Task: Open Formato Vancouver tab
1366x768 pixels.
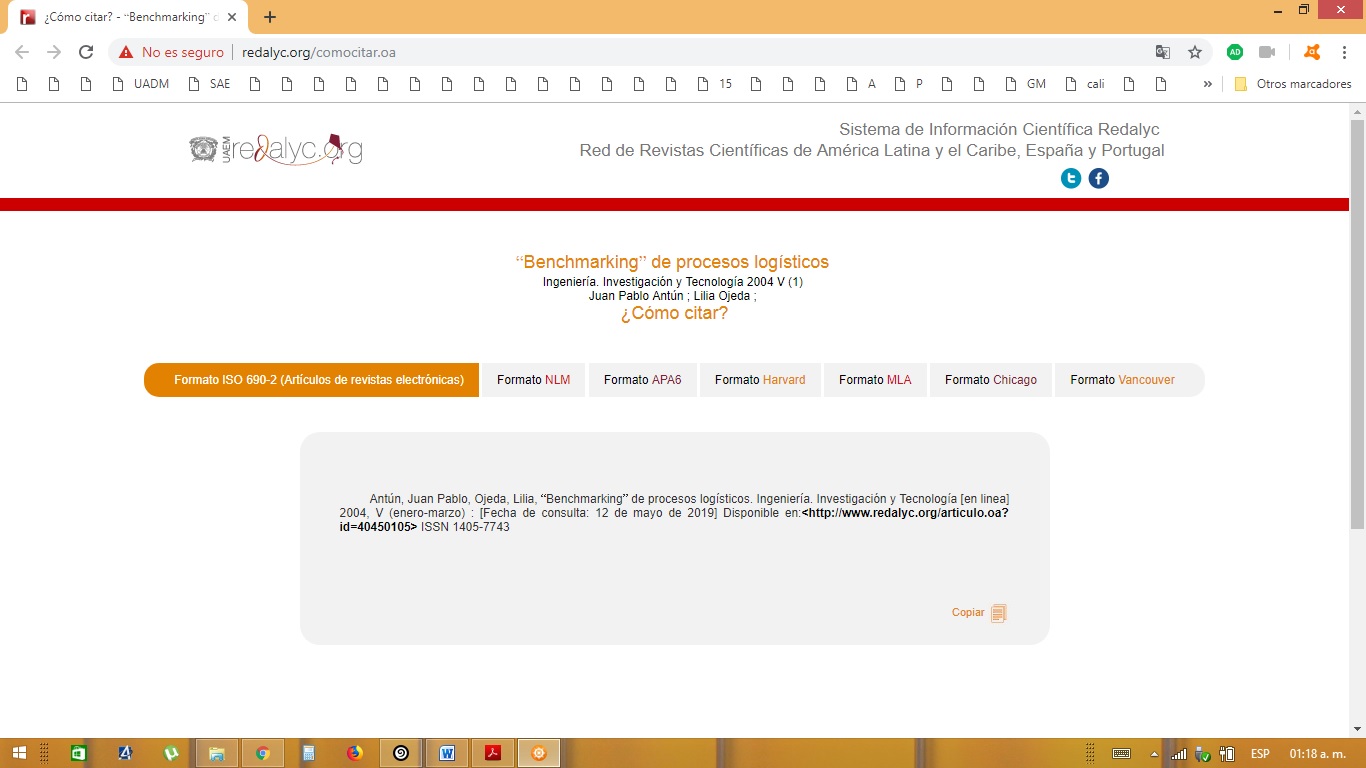Action: pos(1122,380)
